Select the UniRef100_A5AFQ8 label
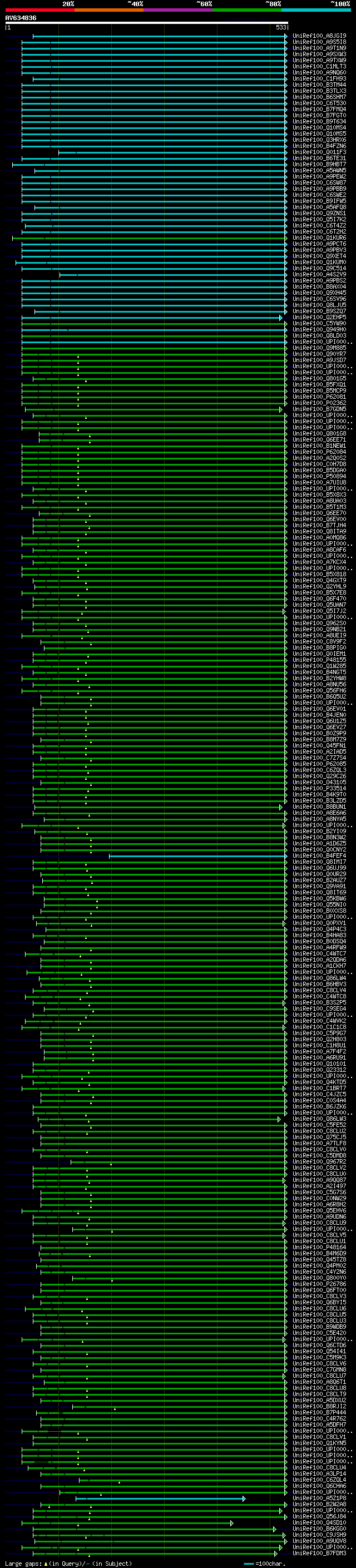The height and width of the screenshot is (1568, 356). [x=319, y=207]
